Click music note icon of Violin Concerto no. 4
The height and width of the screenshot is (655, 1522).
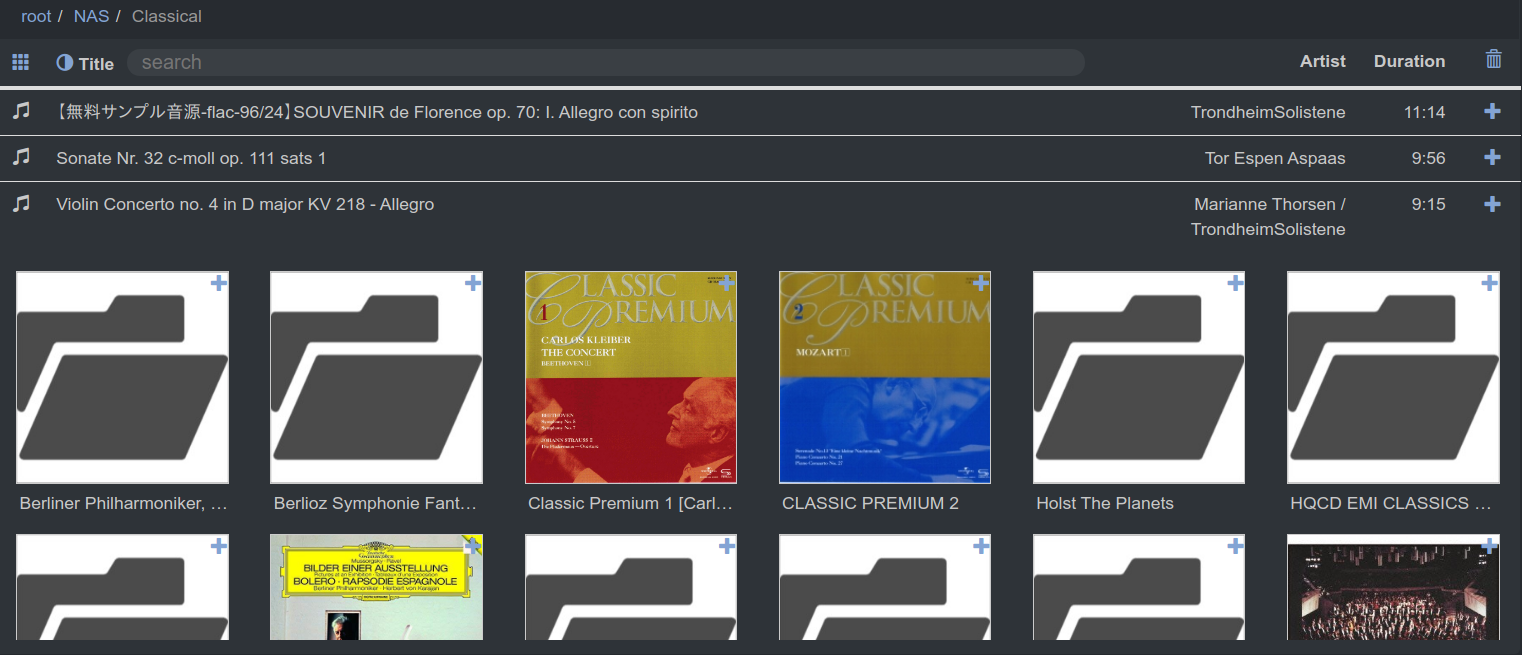point(21,203)
